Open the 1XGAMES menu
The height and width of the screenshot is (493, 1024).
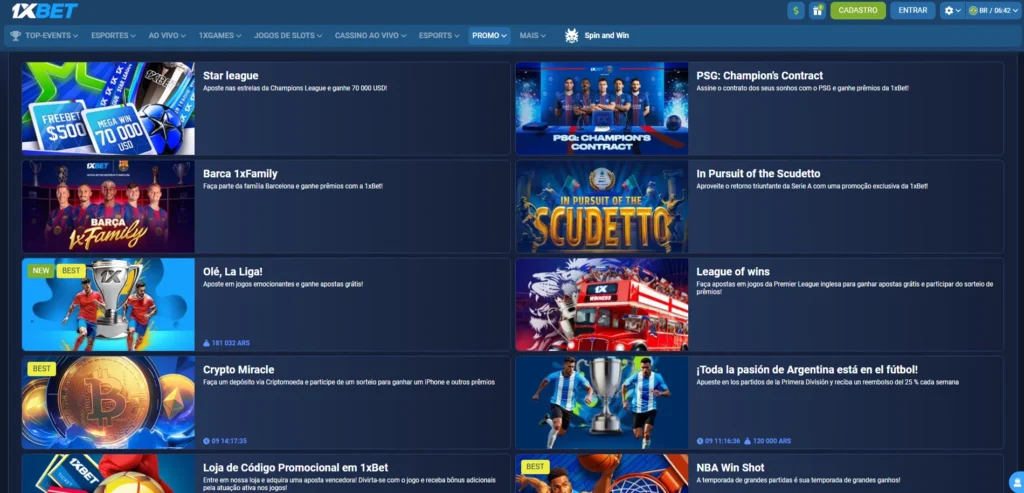[220, 36]
